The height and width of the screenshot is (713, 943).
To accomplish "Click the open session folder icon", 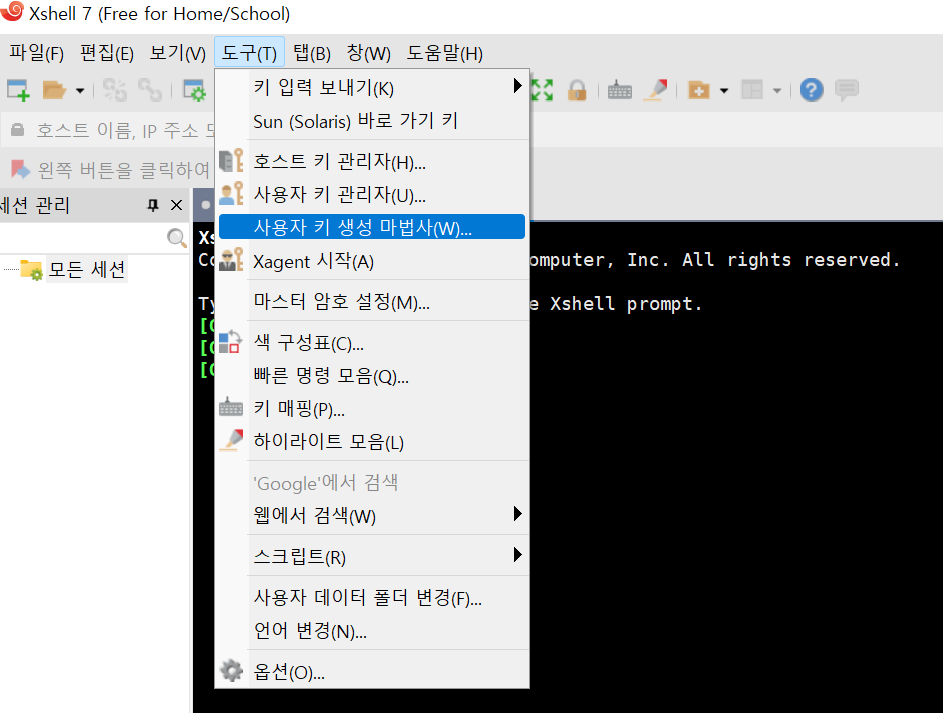I will pos(54,90).
